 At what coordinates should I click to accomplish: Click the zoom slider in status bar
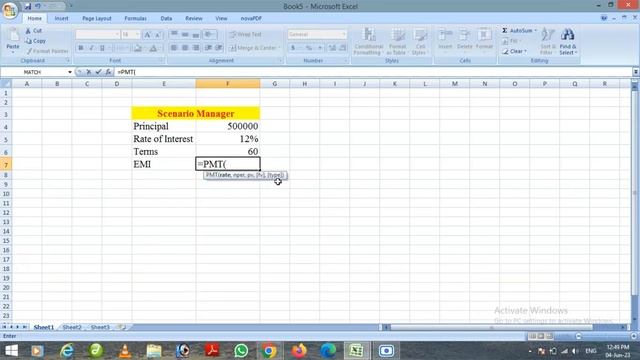tap(606, 336)
